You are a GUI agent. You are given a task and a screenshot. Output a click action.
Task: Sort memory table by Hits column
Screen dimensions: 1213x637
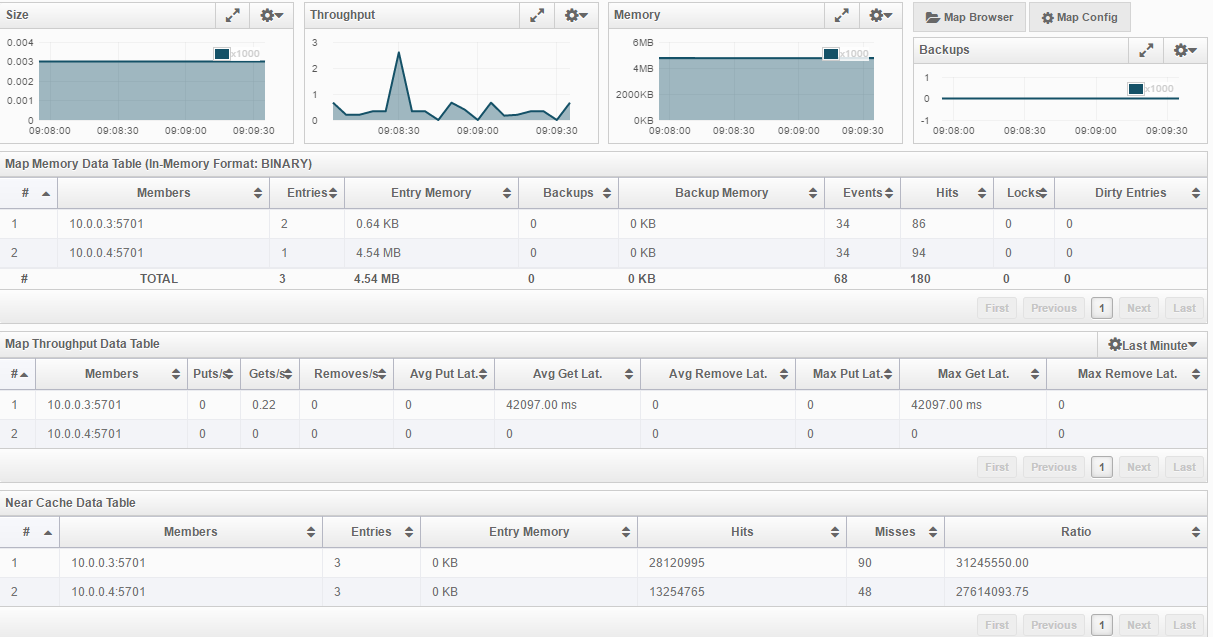[947, 193]
